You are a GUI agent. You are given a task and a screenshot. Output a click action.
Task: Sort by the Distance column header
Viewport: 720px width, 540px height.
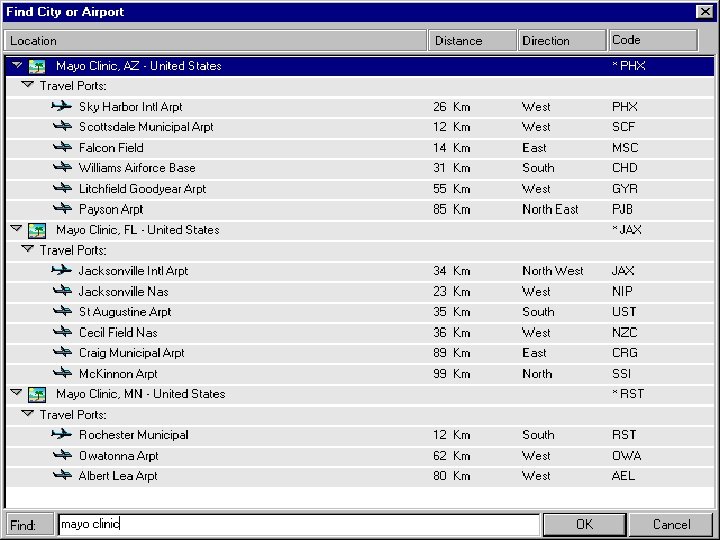pyautogui.click(x=472, y=40)
